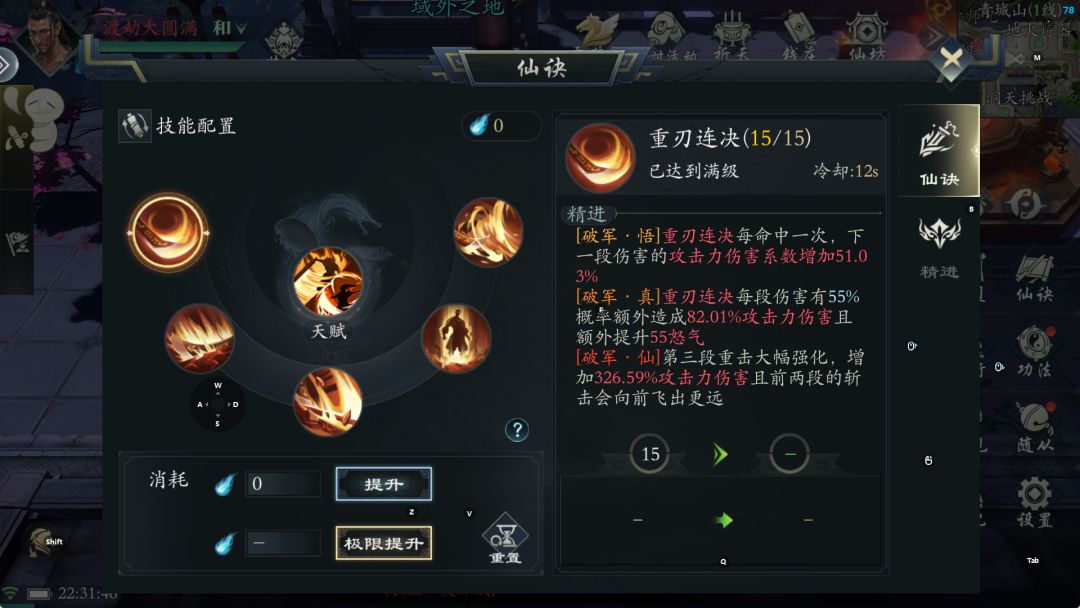Screen dimensions: 1080x608
Task: Click the 消耗 cost input field showing 0
Action: coord(283,484)
